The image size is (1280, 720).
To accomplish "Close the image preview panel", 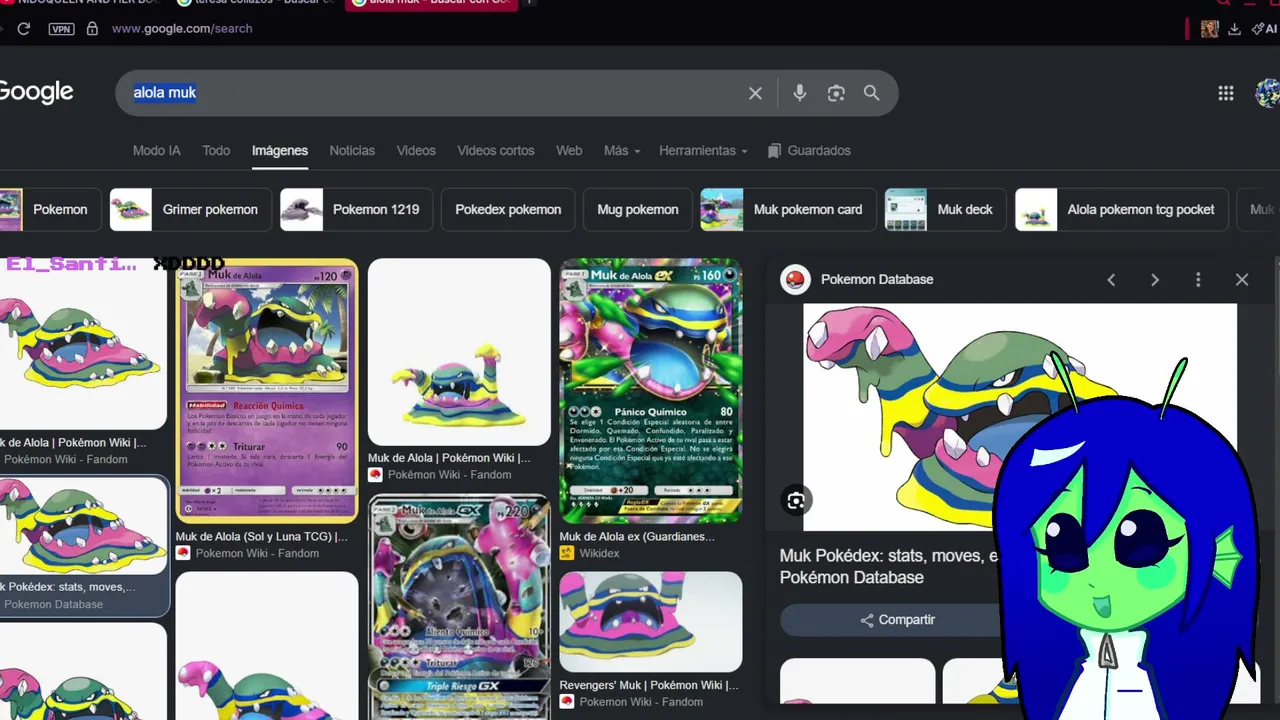I will tap(1242, 280).
